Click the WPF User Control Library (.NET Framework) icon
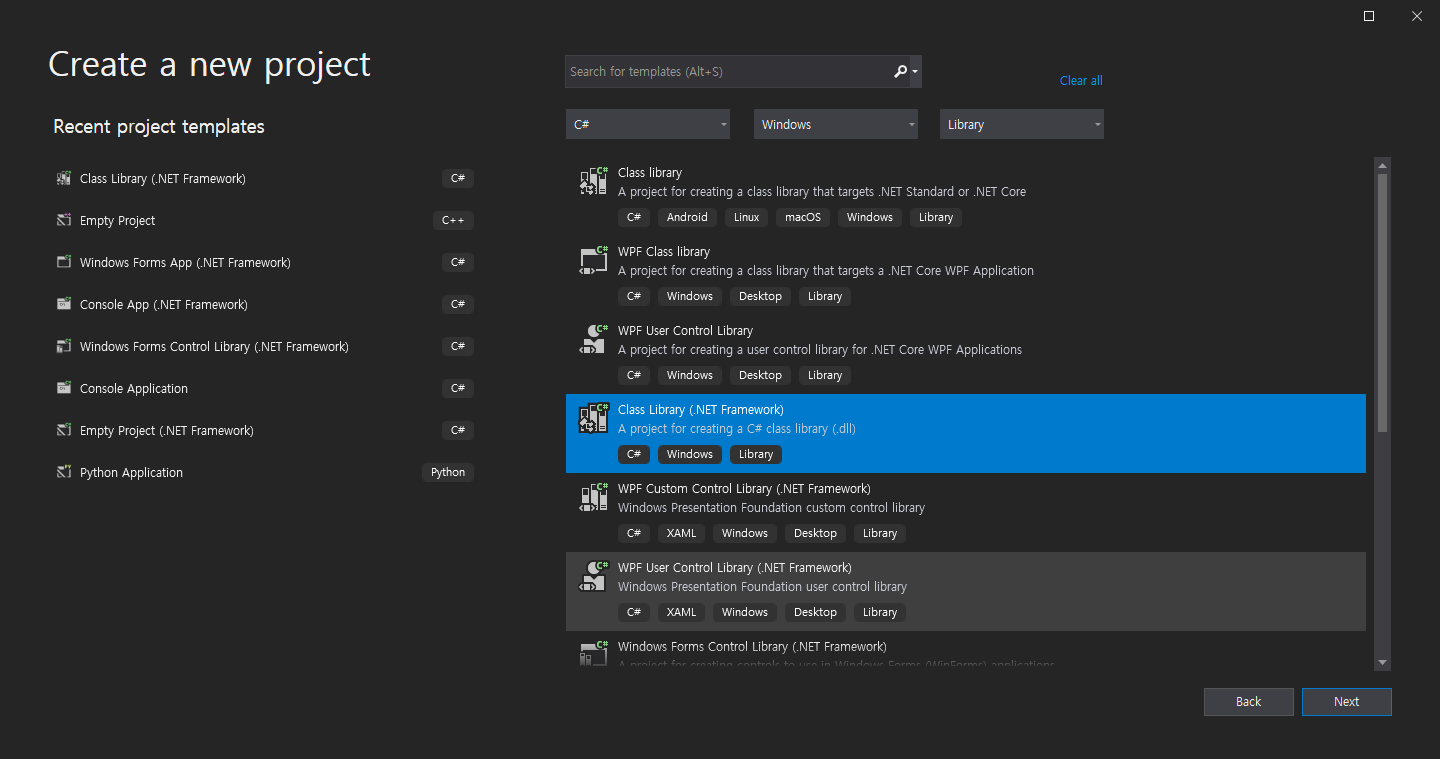This screenshot has height=759, width=1440. (594, 576)
